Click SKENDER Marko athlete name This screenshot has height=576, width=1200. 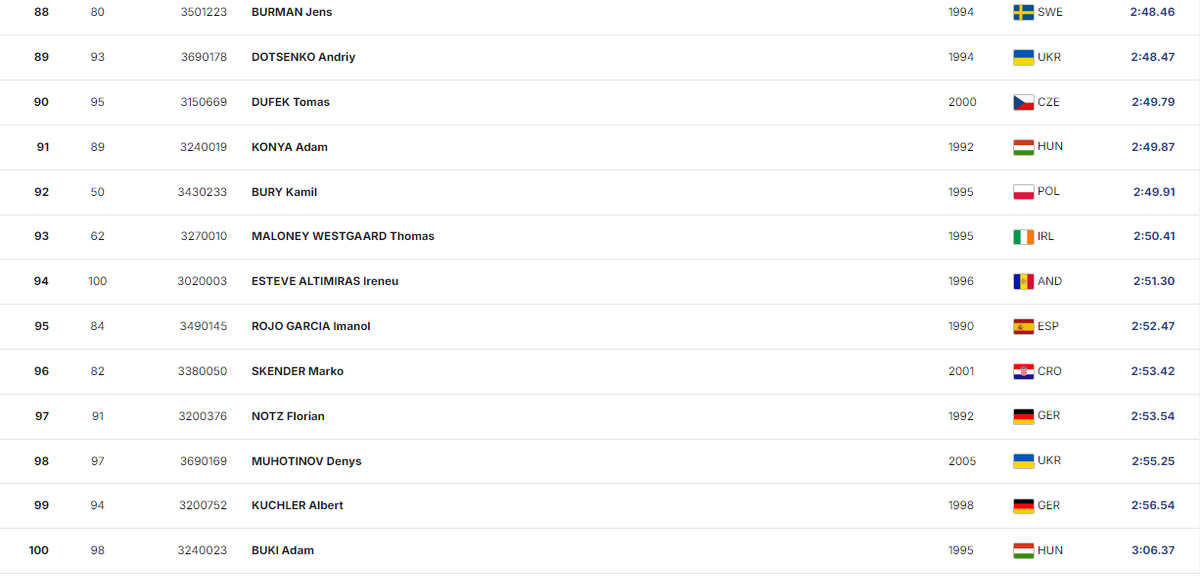[x=297, y=371]
